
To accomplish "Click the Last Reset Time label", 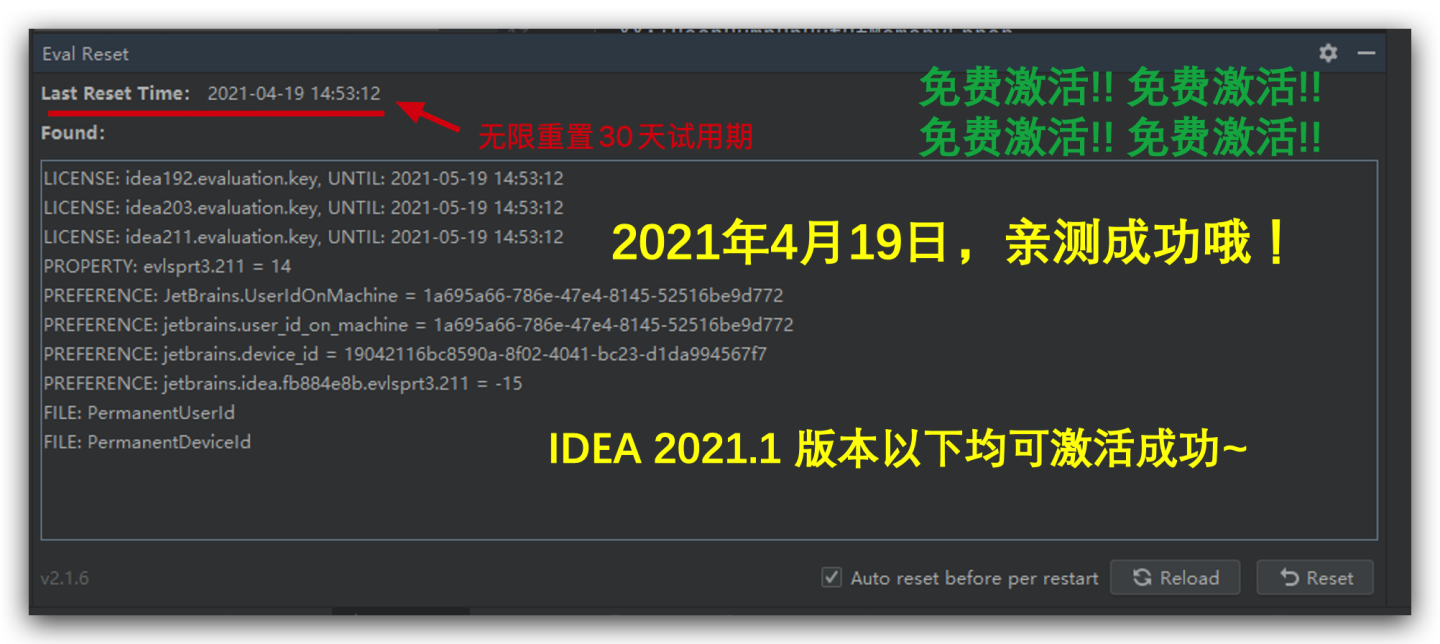I will (115, 93).
